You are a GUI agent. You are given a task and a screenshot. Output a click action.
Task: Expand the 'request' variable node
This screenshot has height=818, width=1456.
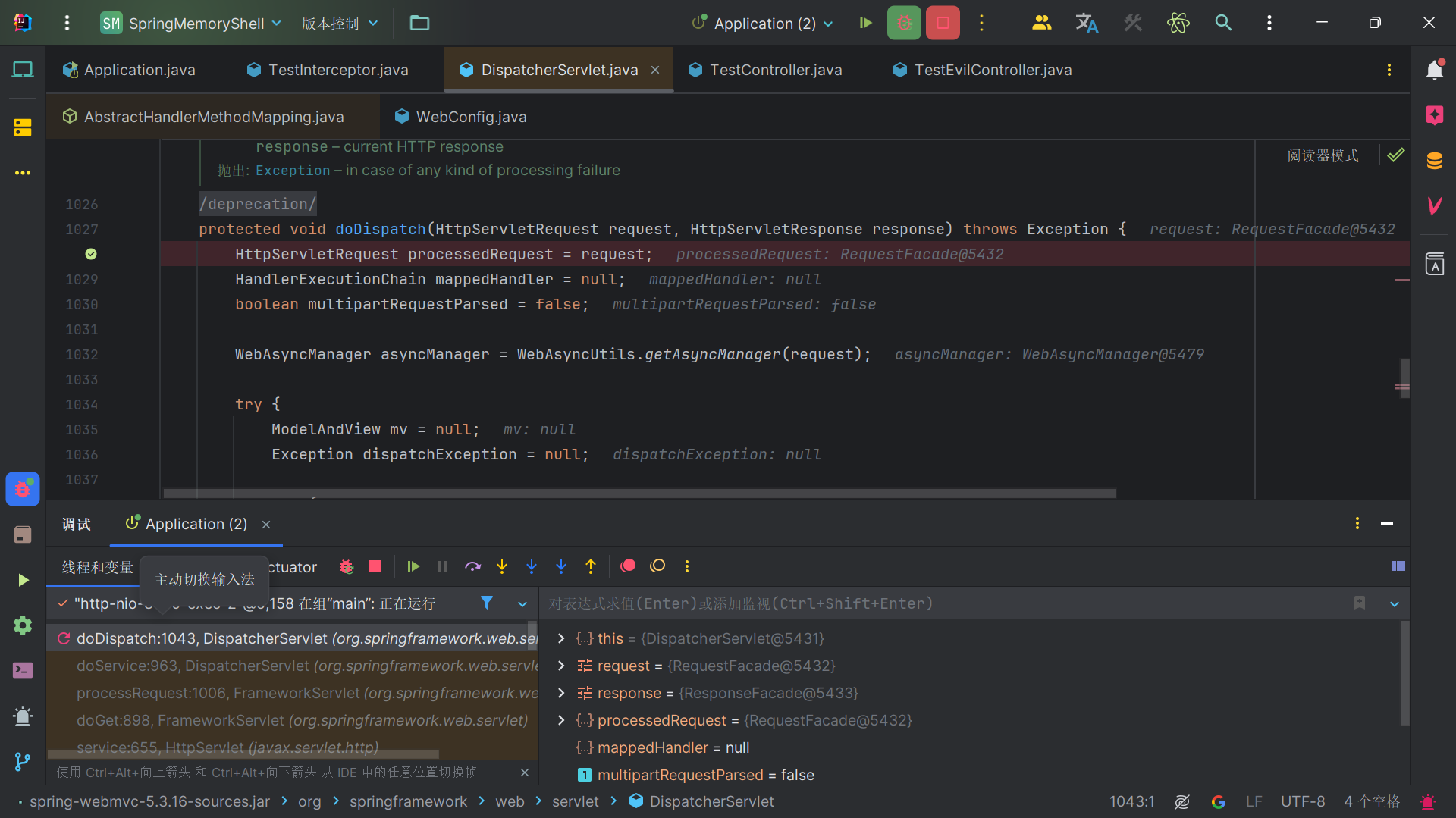(x=561, y=666)
